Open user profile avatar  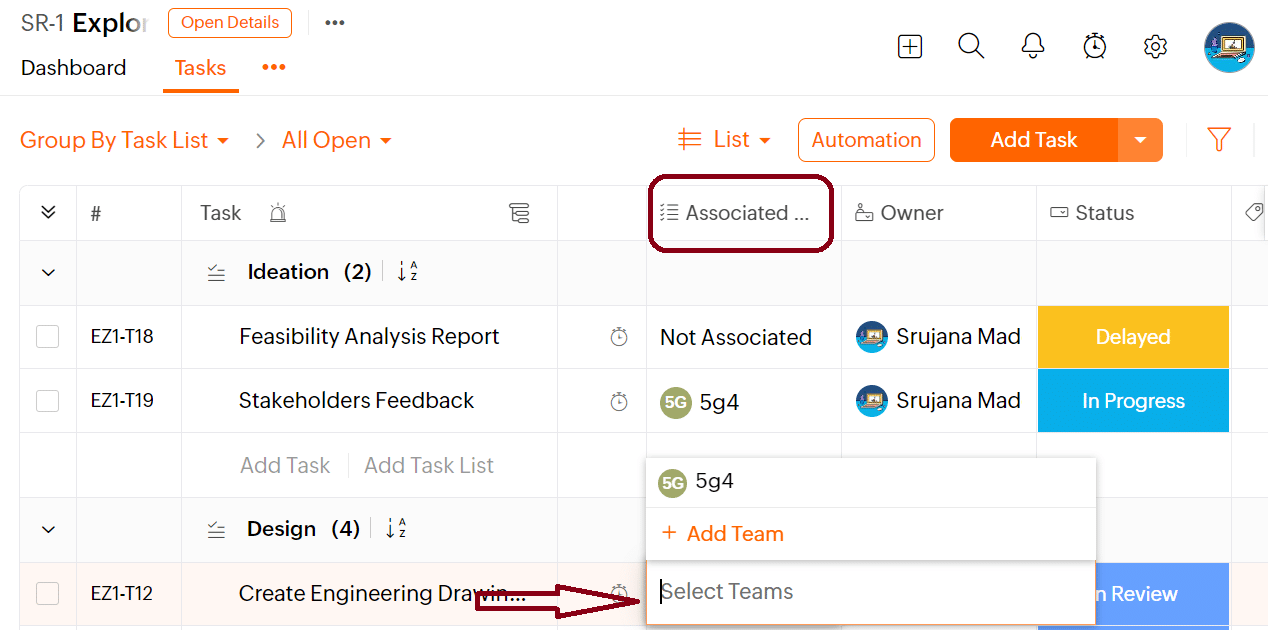click(x=1229, y=47)
